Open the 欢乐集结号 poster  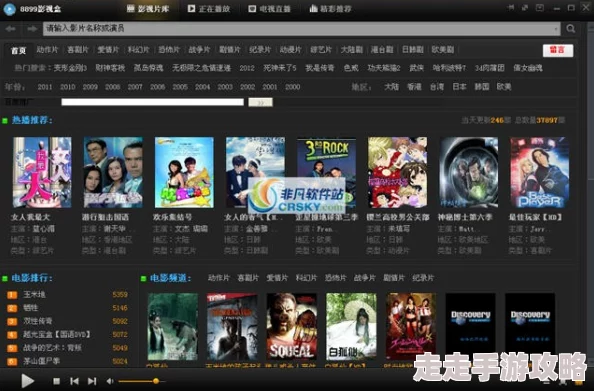point(184,172)
